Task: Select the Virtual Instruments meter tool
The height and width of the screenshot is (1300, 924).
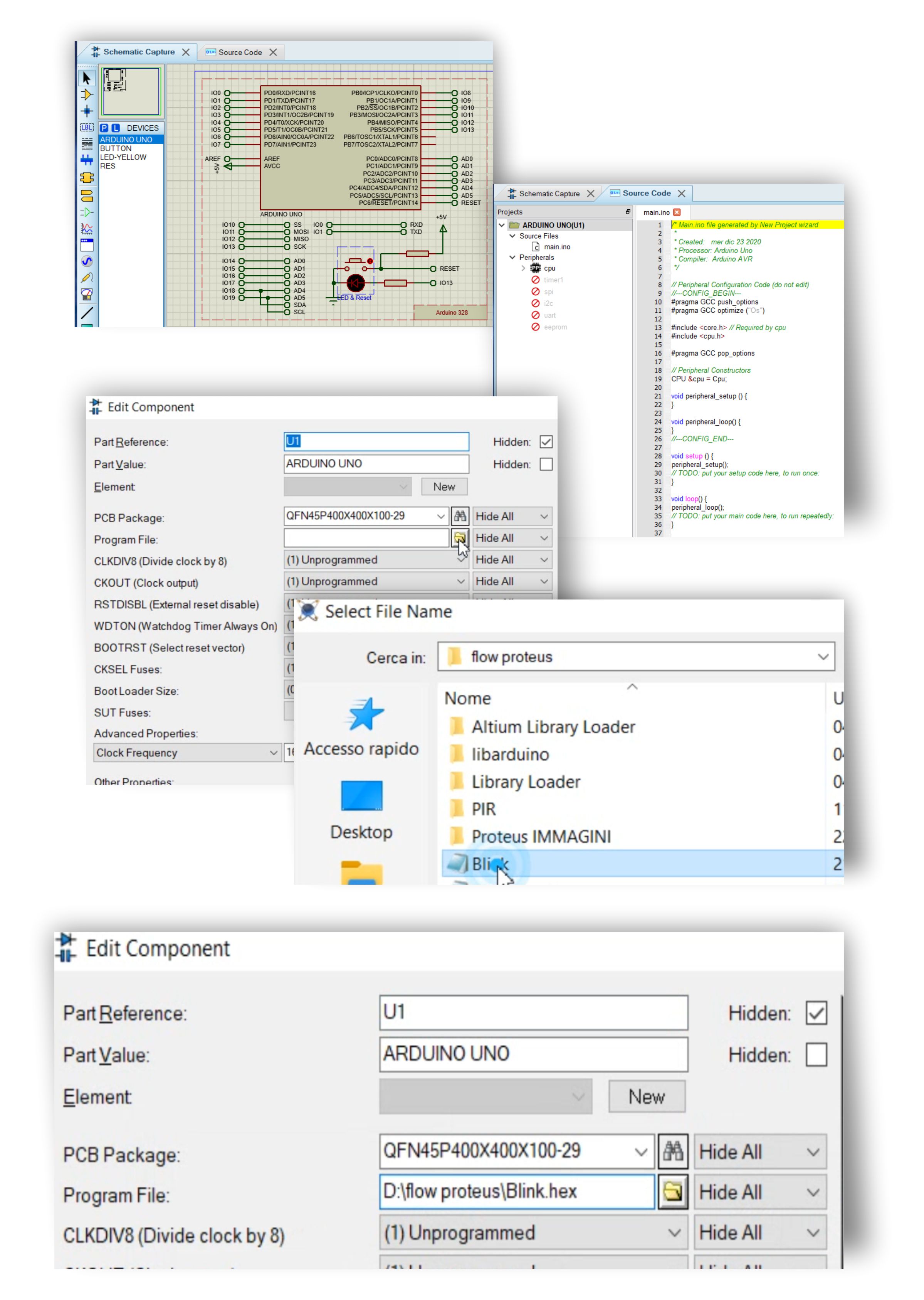Action: (x=86, y=294)
